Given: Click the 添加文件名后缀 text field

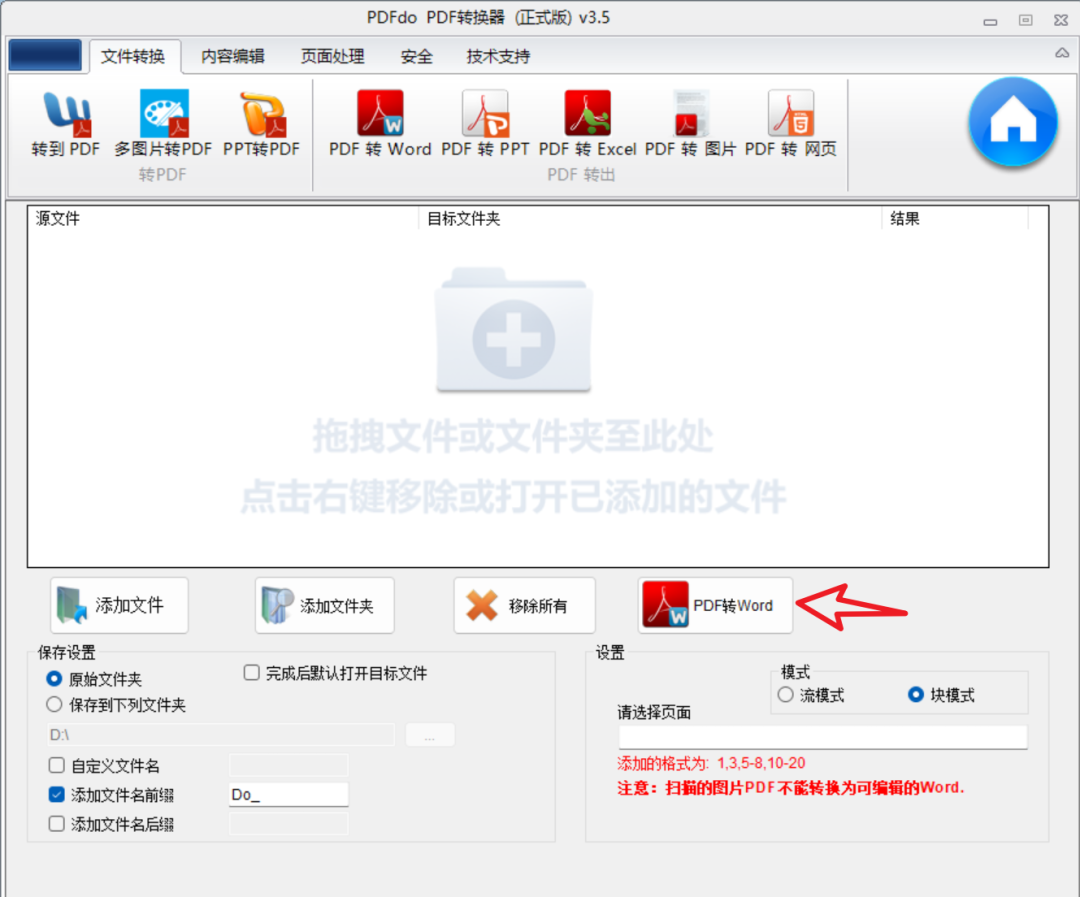Looking at the screenshot, I should tap(289, 823).
